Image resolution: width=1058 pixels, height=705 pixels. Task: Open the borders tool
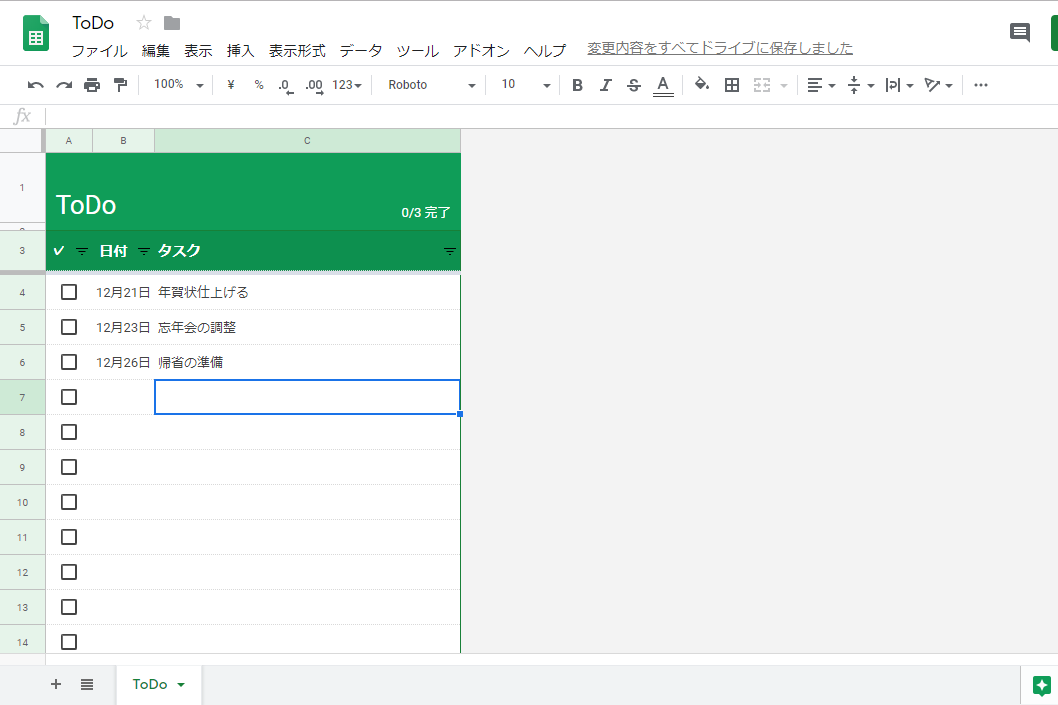pos(731,85)
